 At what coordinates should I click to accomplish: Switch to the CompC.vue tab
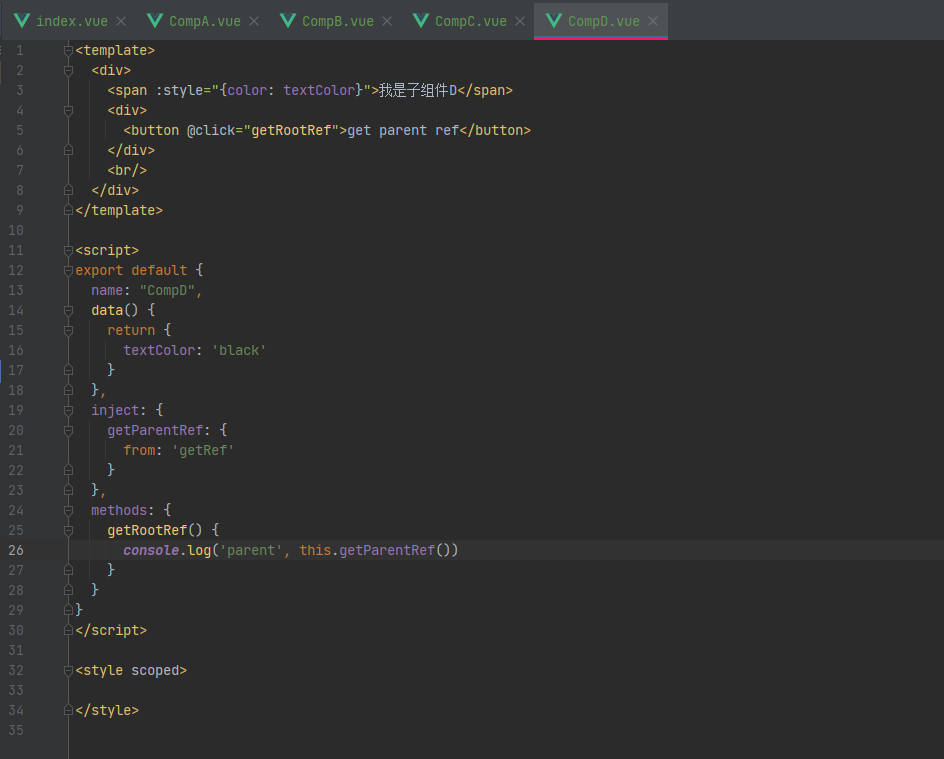[x=471, y=21]
